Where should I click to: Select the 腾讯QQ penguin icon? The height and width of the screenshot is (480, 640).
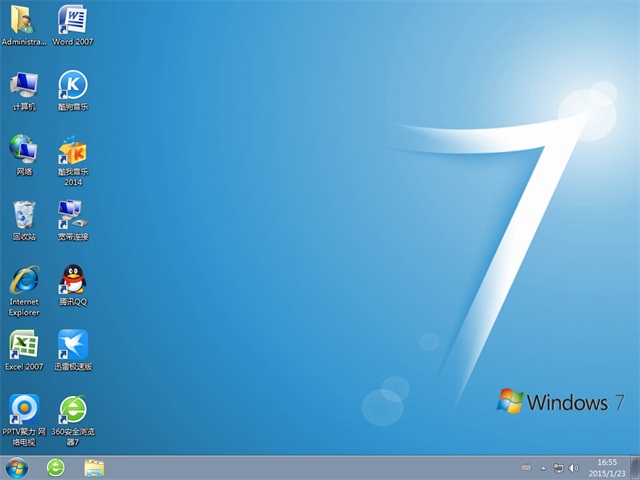[72, 279]
